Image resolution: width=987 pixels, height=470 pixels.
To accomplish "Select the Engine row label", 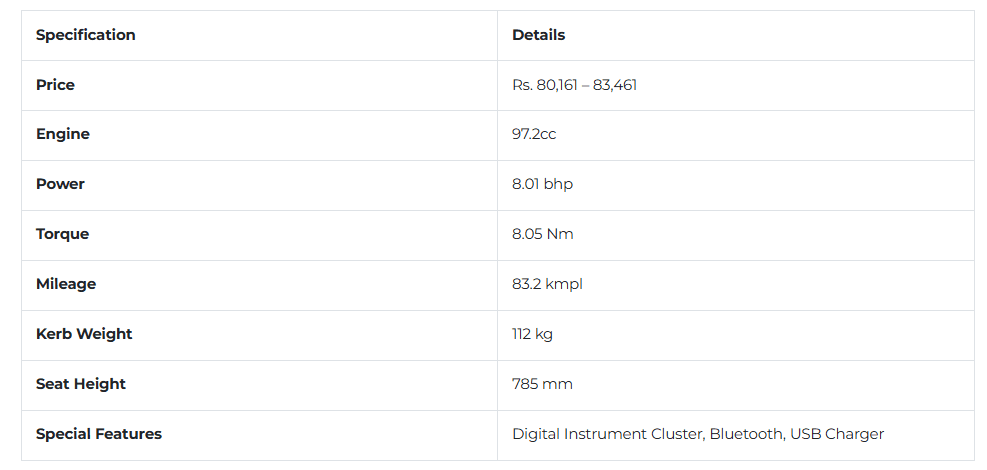I will point(63,135).
